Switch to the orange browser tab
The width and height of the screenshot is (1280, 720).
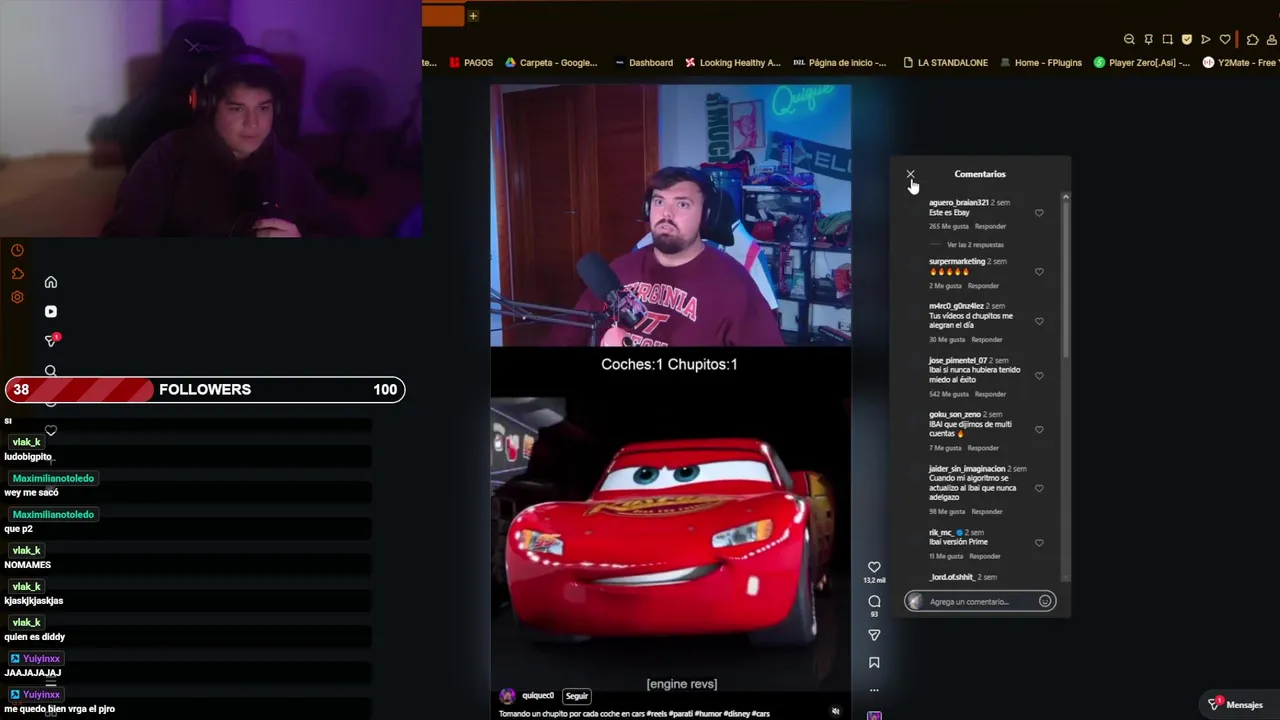coord(443,15)
